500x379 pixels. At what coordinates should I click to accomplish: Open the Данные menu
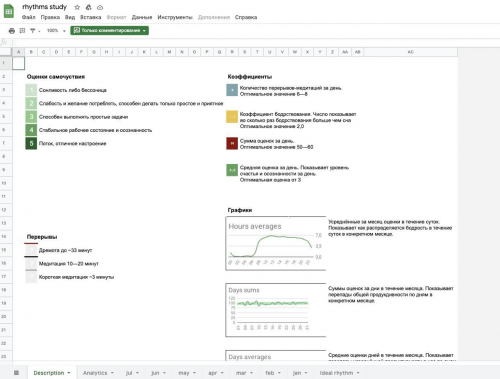click(142, 17)
